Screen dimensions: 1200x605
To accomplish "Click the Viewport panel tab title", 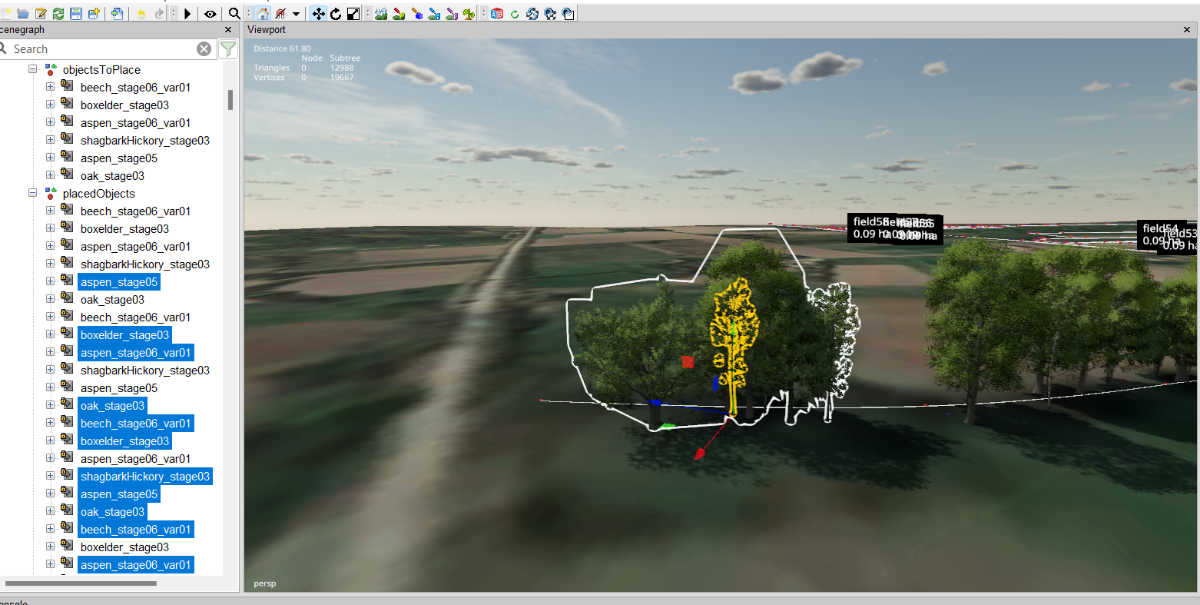I will [x=268, y=30].
